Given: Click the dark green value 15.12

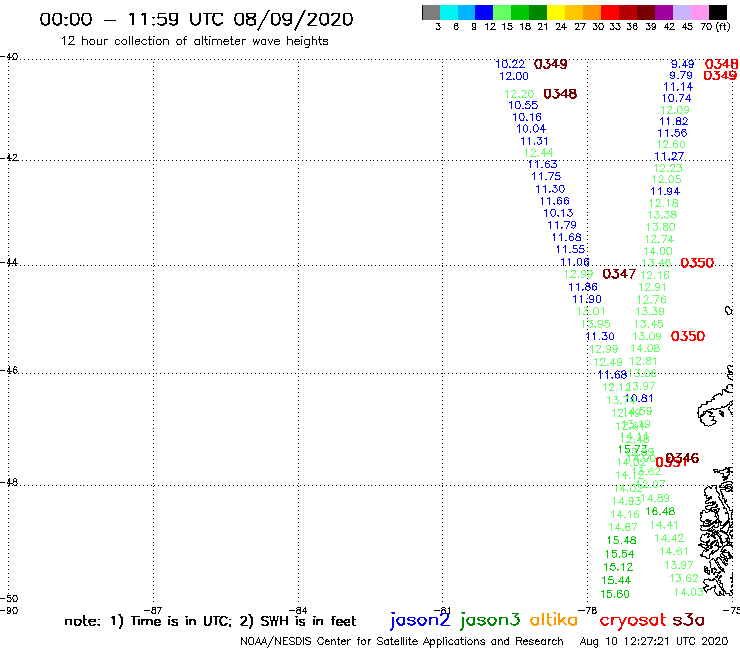Looking at the screenshot, I should pos(618,567).
